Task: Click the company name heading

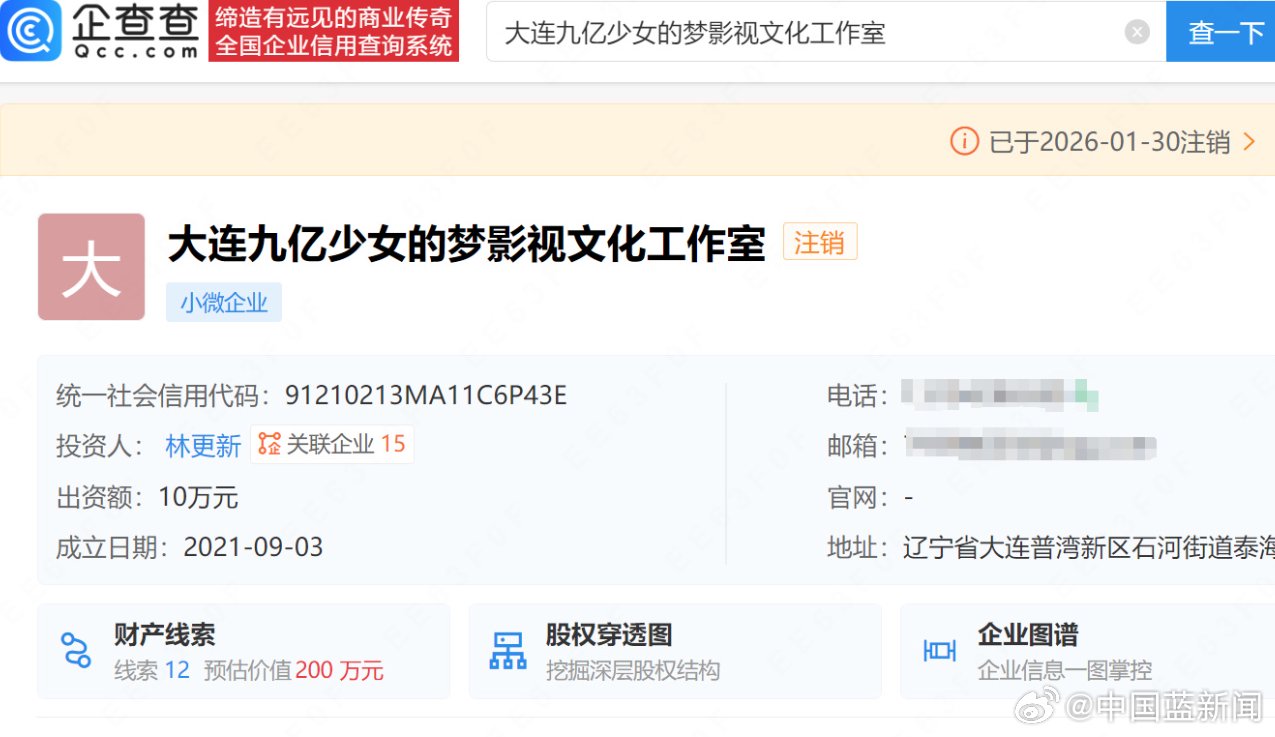Action: [x=470, y=243]
